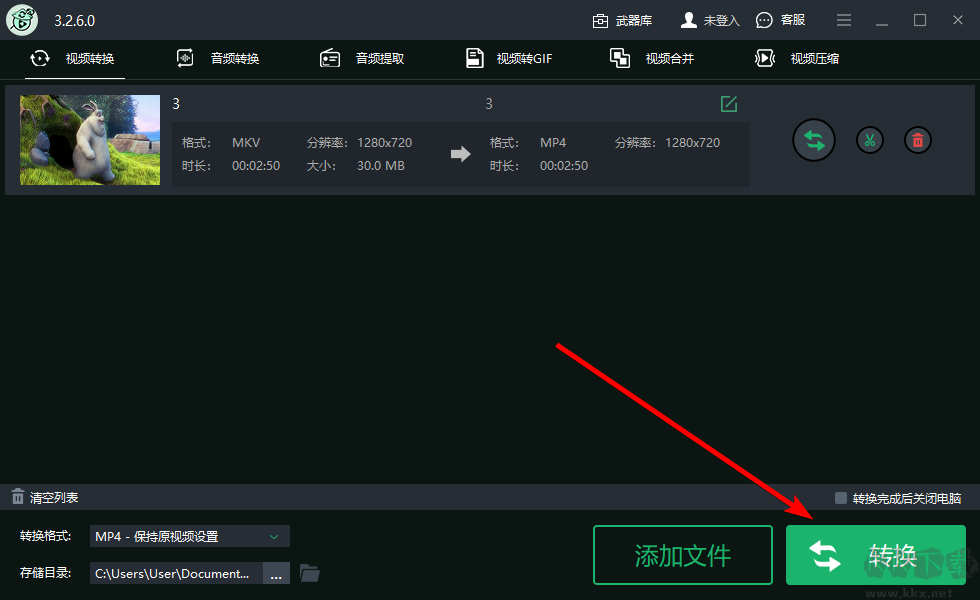Image resolution: width=980 pixels, height=600 pixels.
Task: Enable 转换完成后关闭电脑 checkbox
Action: tap(841, 496)
